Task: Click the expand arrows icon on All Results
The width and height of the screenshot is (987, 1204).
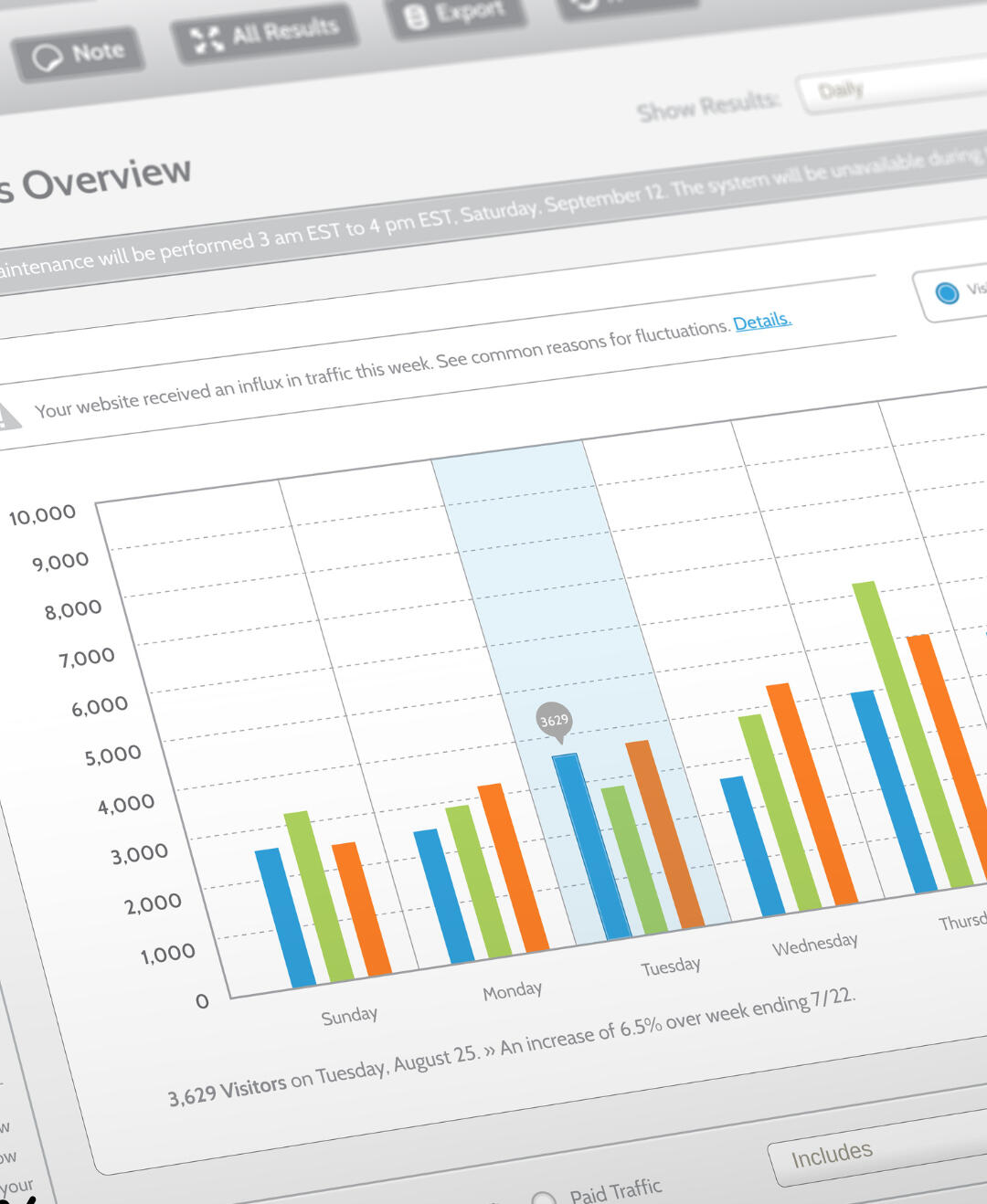Action: (207, 39)
